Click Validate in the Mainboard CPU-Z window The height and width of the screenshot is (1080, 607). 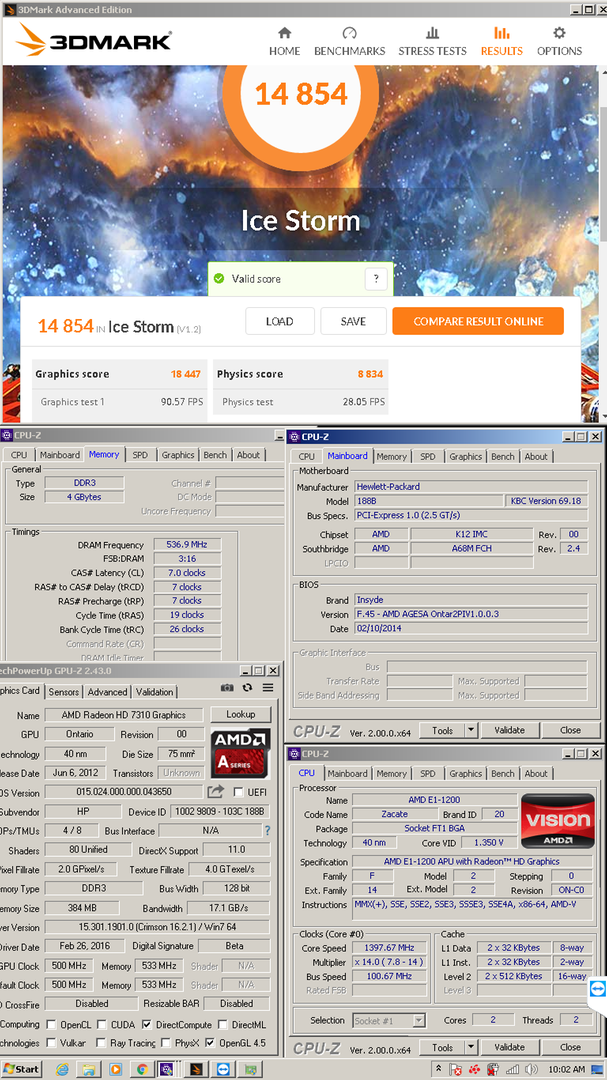(510, 730)
